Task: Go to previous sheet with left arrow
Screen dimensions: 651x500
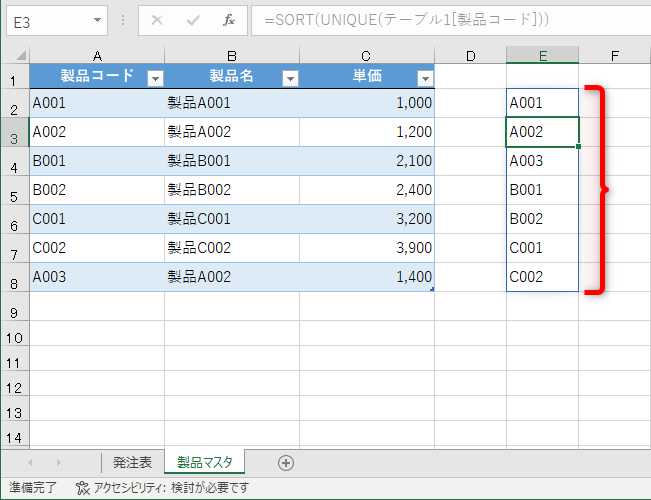Action: pyautogui.click(x=30, y=462)
